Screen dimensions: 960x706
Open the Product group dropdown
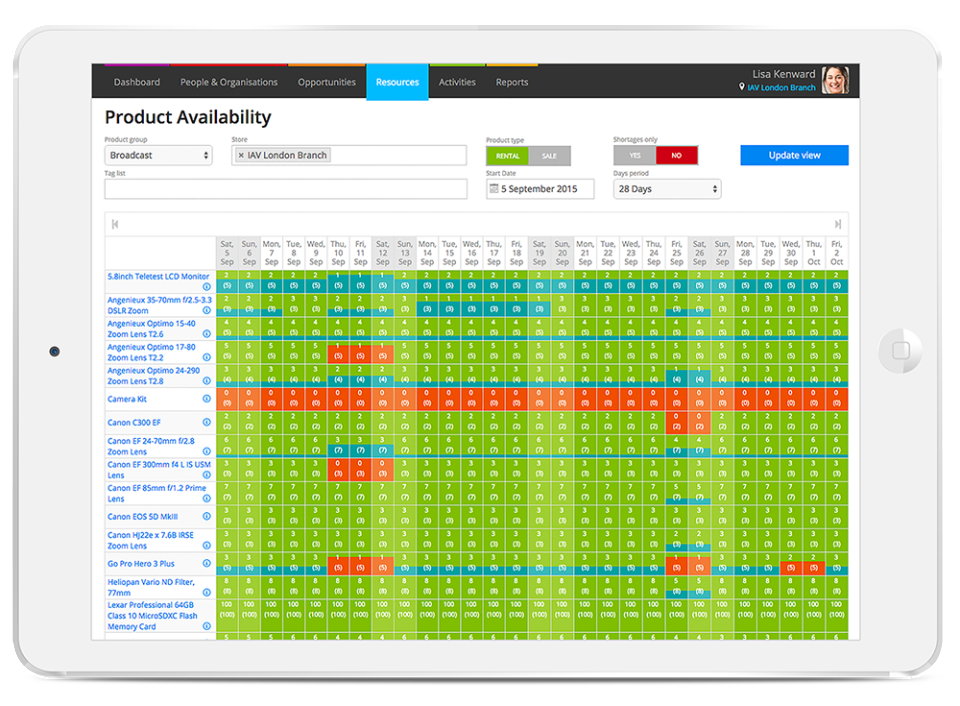[158, 155]
